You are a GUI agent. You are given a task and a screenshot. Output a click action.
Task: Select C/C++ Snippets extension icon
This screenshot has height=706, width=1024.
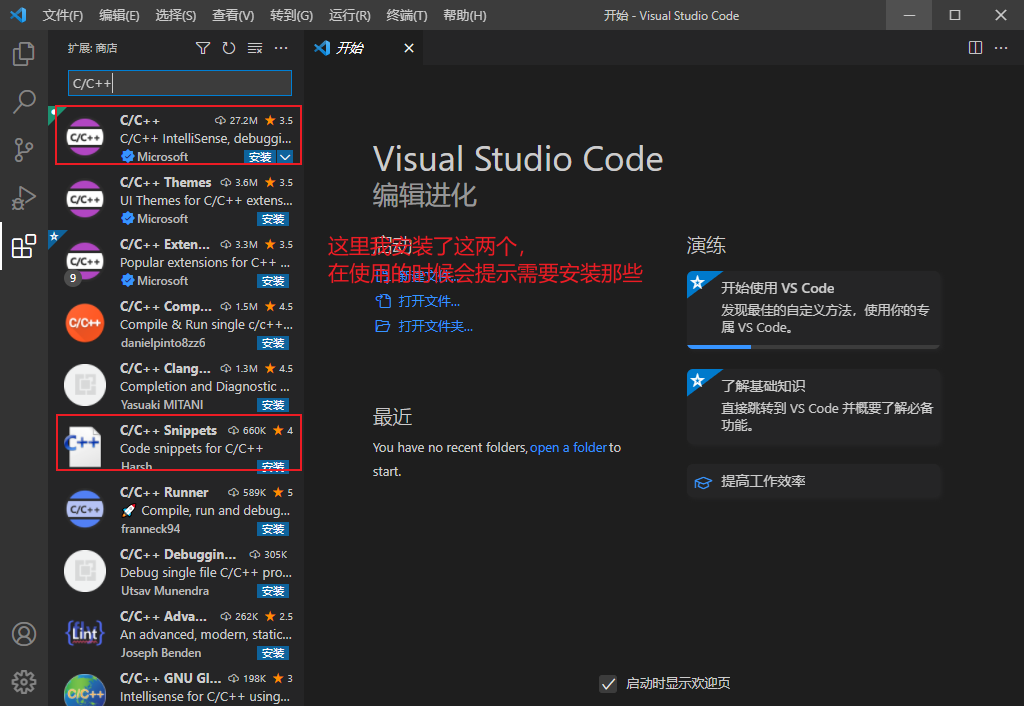(85, 446)
